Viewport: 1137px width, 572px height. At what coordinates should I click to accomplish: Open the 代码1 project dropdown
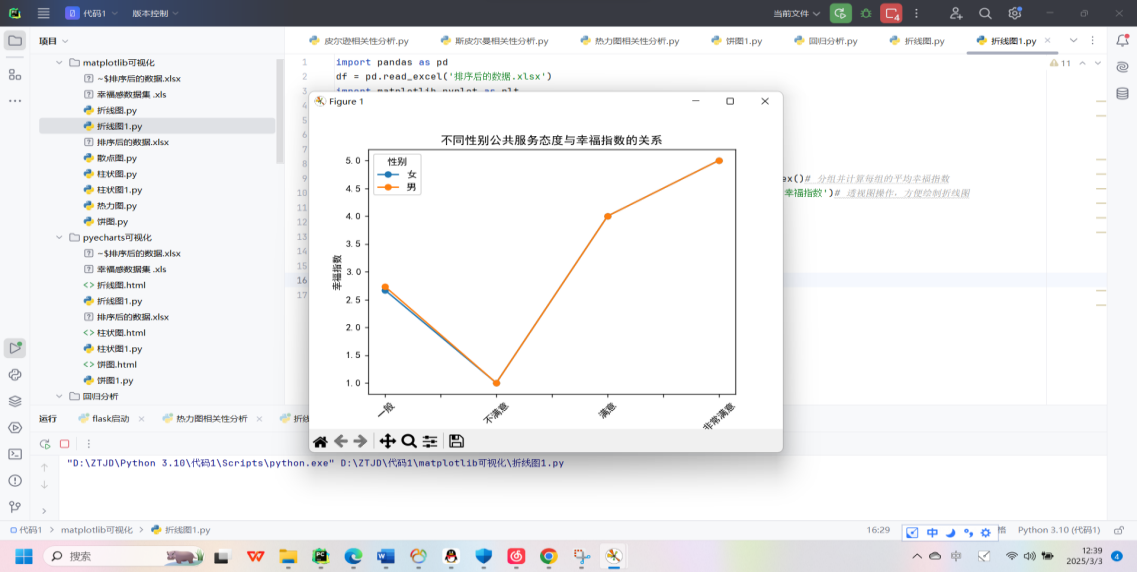[91, 13]
